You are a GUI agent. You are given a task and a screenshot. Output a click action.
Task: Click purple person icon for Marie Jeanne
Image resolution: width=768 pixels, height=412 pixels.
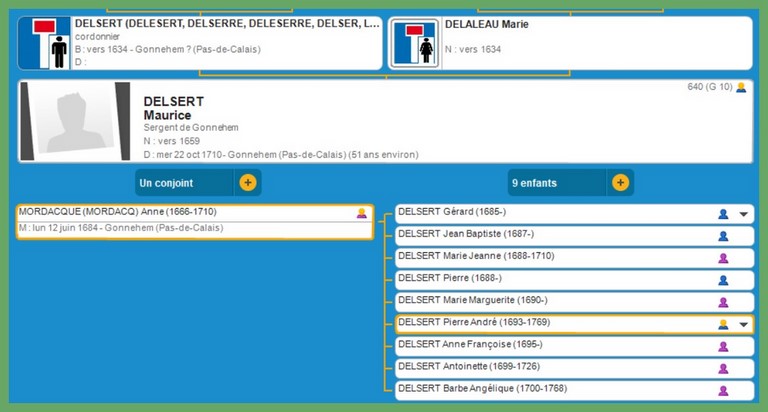coord(723,258)
